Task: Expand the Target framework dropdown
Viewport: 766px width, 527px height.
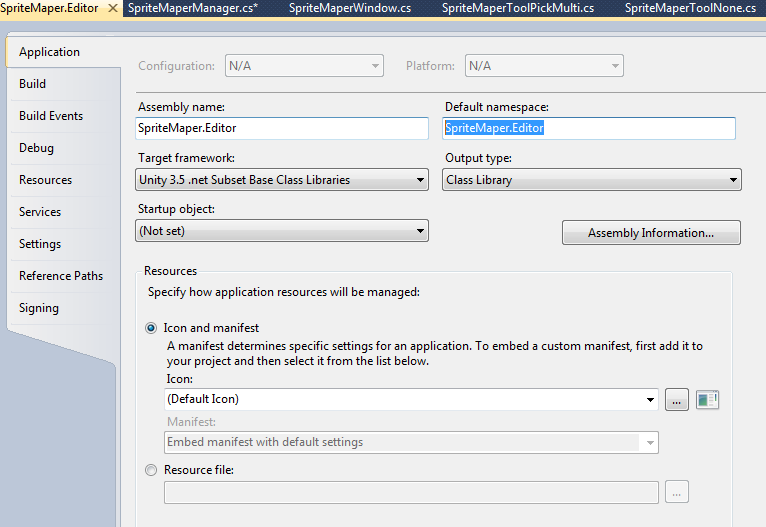Action: coord(282,180)
